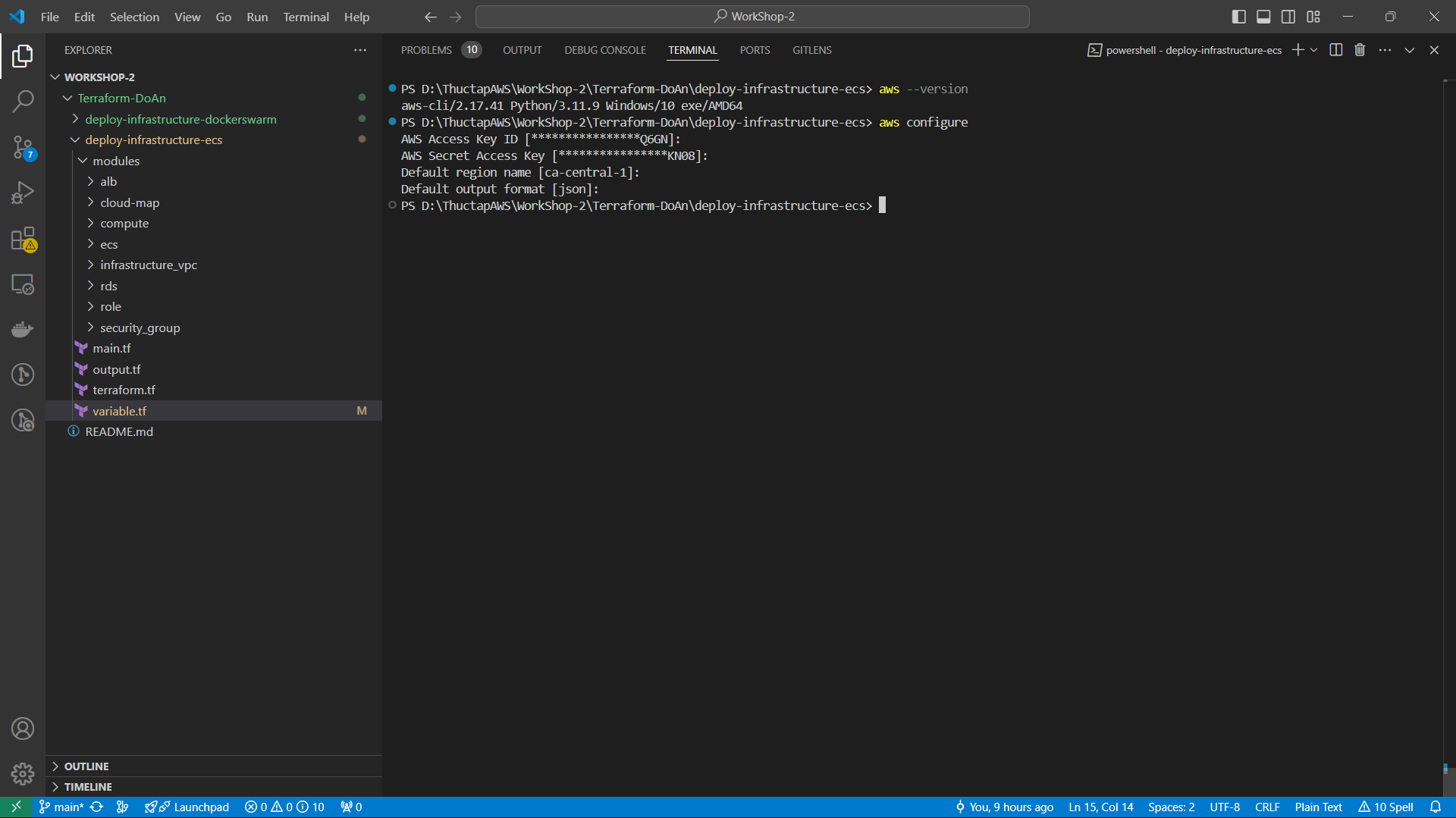The image size is (1456, 818).
Task: Open the panel chevron beside more actions
Action: pyautogui.click(x=1410, y=50)
